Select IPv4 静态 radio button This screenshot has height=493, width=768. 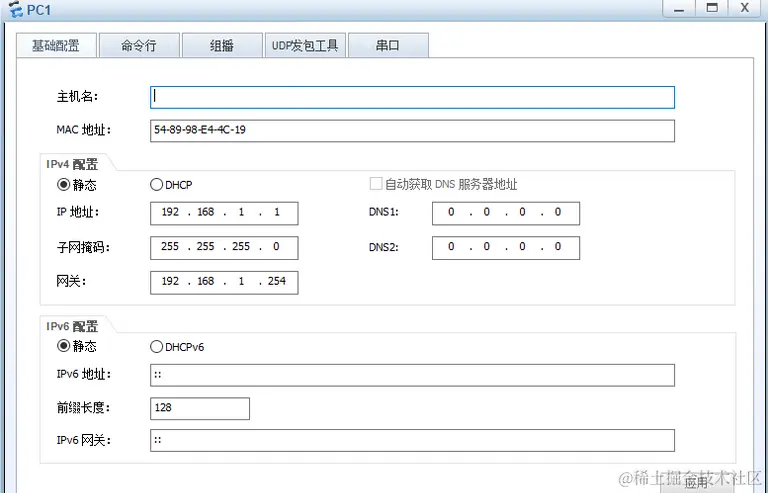click(x=63, y=185)
